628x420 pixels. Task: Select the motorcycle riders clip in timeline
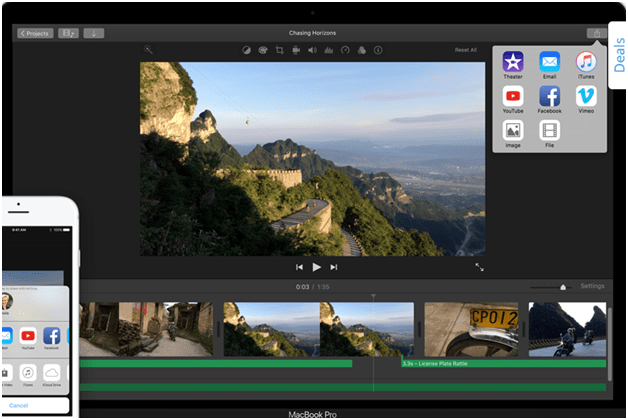pyautogui.click(x=567, y=329)
